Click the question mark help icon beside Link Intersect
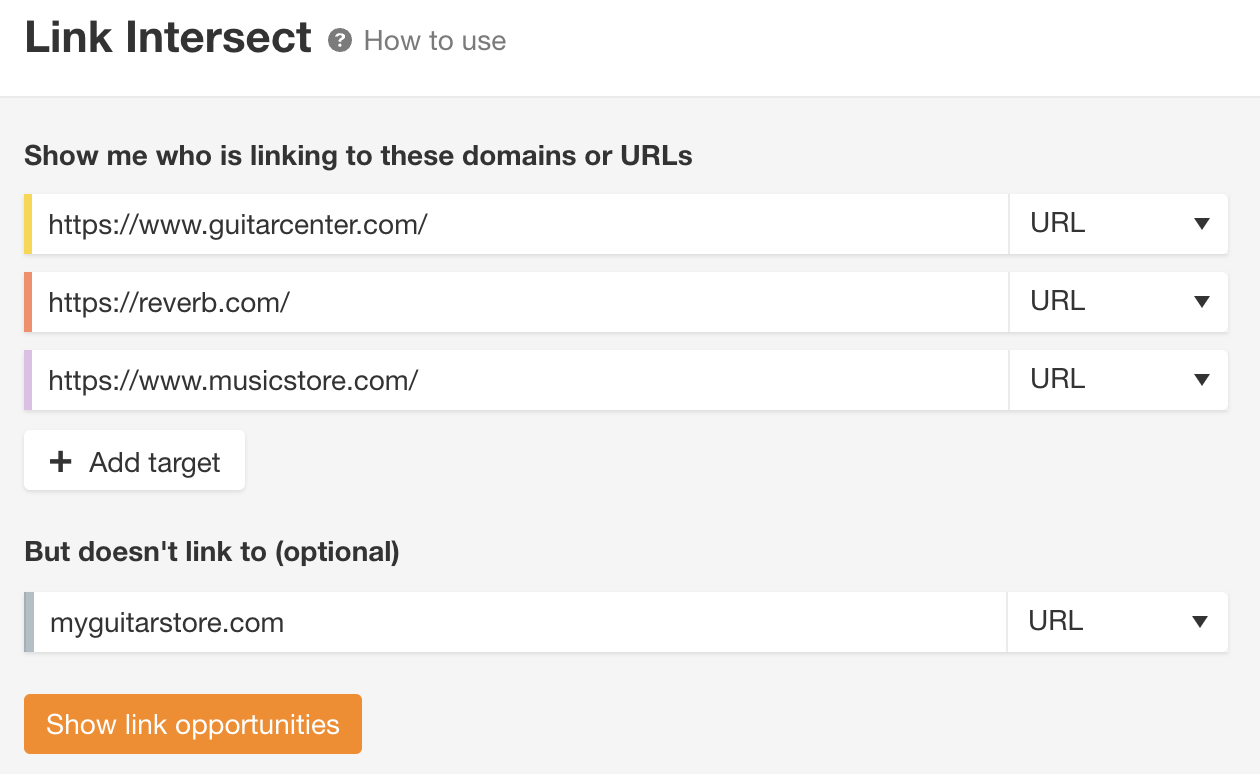 coord(341,40)
